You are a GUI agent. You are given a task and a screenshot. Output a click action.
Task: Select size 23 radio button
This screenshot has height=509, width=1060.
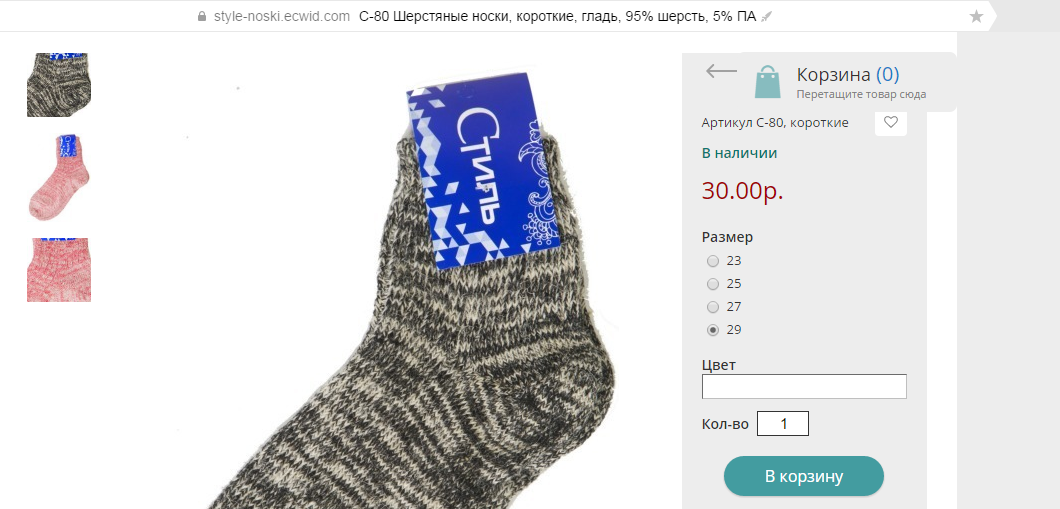click(713, 261)
